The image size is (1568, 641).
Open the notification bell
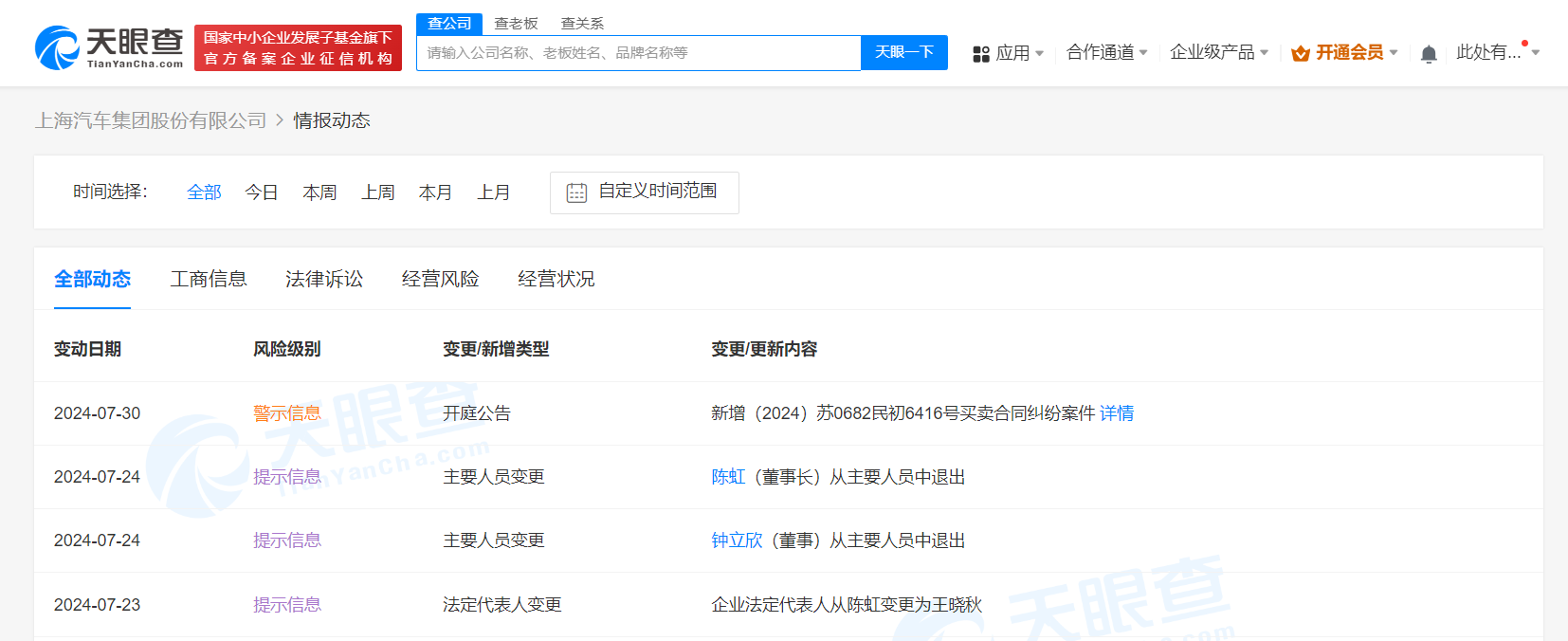(1429, 54)
